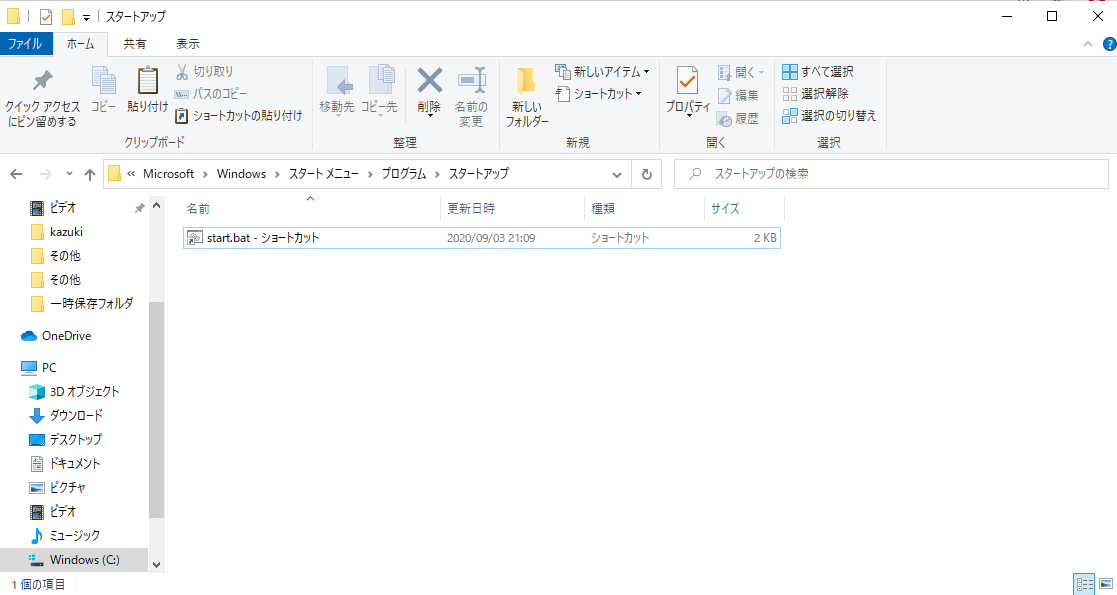Open the Shortcut dropdown in ribbon
This screenshot has height=595, width=1117.
point(598,93)
